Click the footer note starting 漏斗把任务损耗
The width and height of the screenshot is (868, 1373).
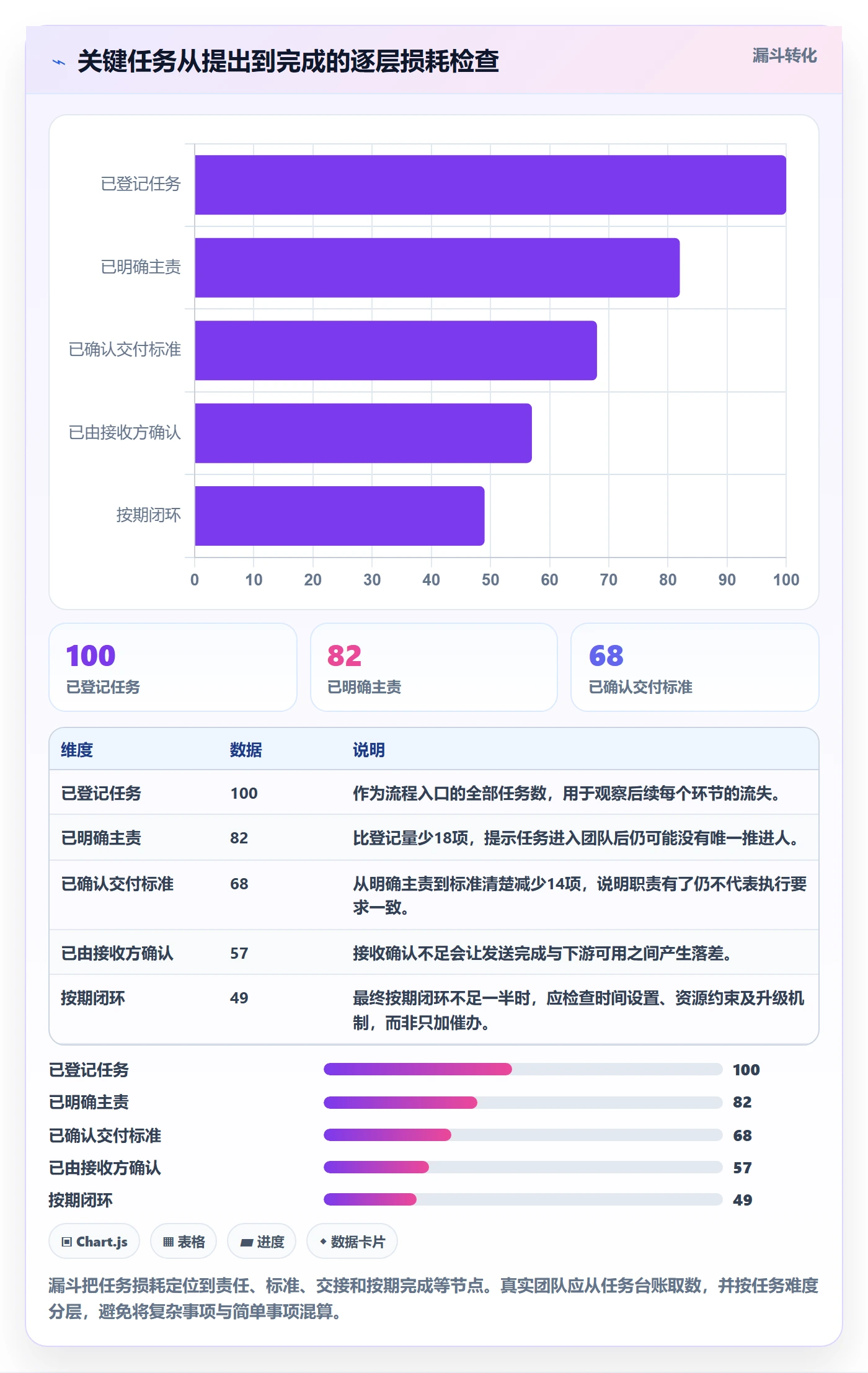434,1299
